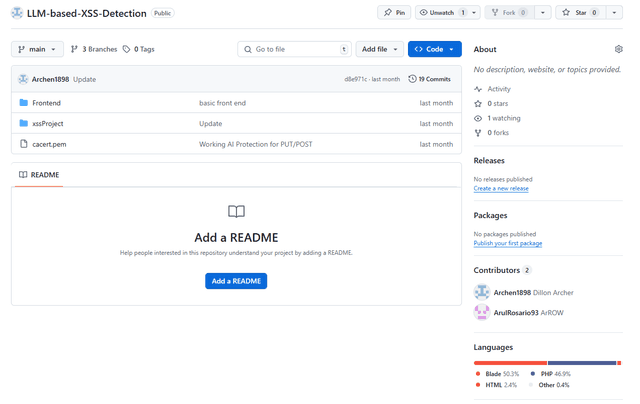Image resolution: width=640 pixels, height=404 pixels.
Task: Open the cacert.pem file
Action: pos(49,144)
